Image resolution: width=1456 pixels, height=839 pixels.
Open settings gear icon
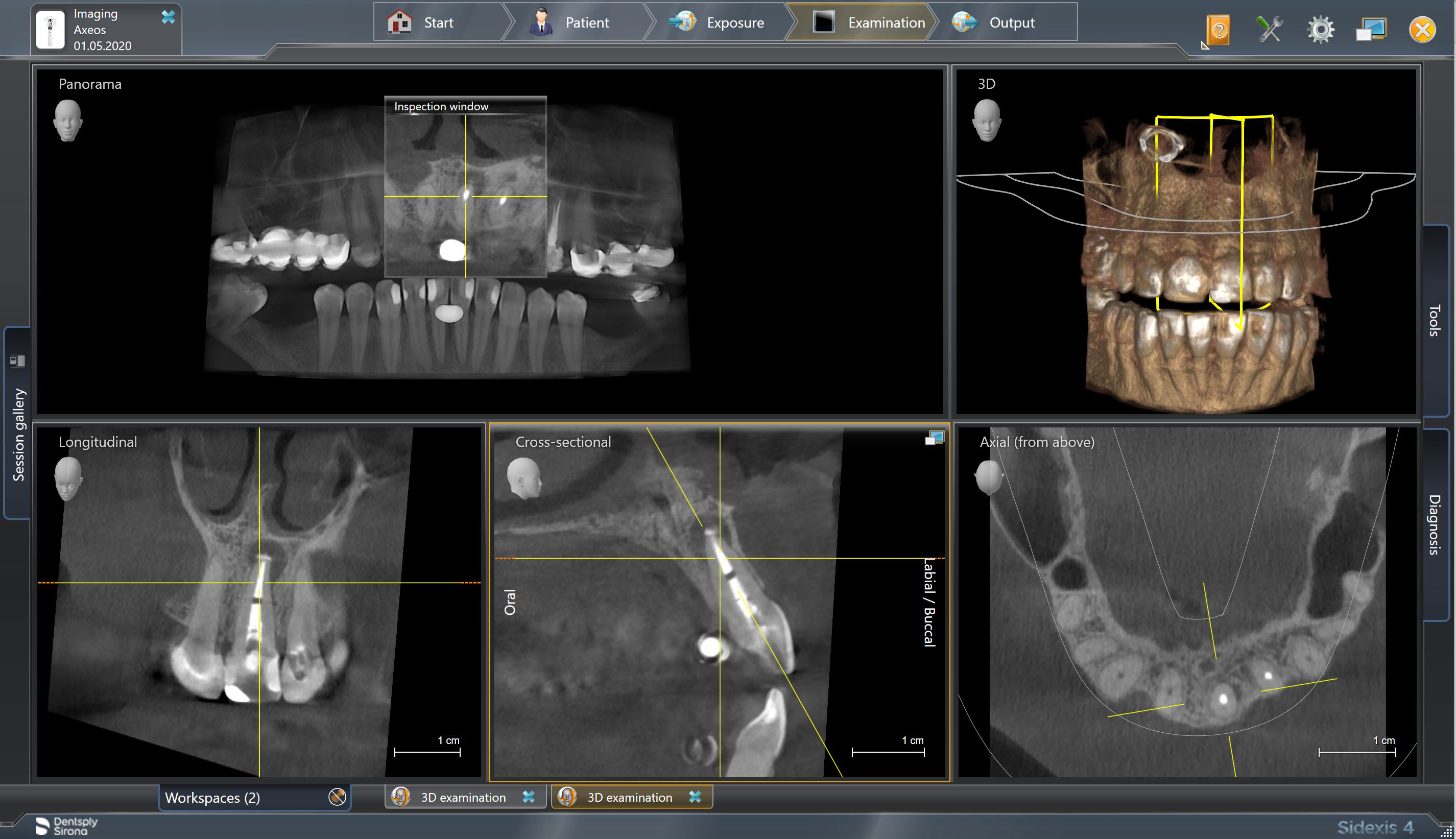tap(1321, 30)
